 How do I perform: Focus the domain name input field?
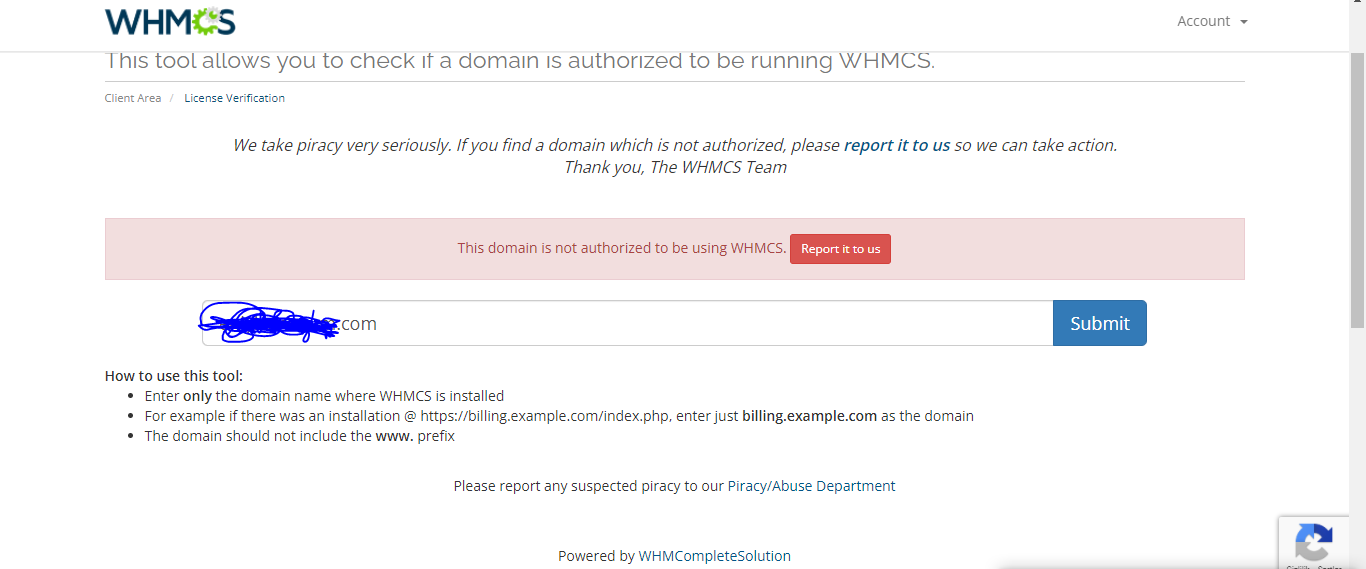pos(627,323)
